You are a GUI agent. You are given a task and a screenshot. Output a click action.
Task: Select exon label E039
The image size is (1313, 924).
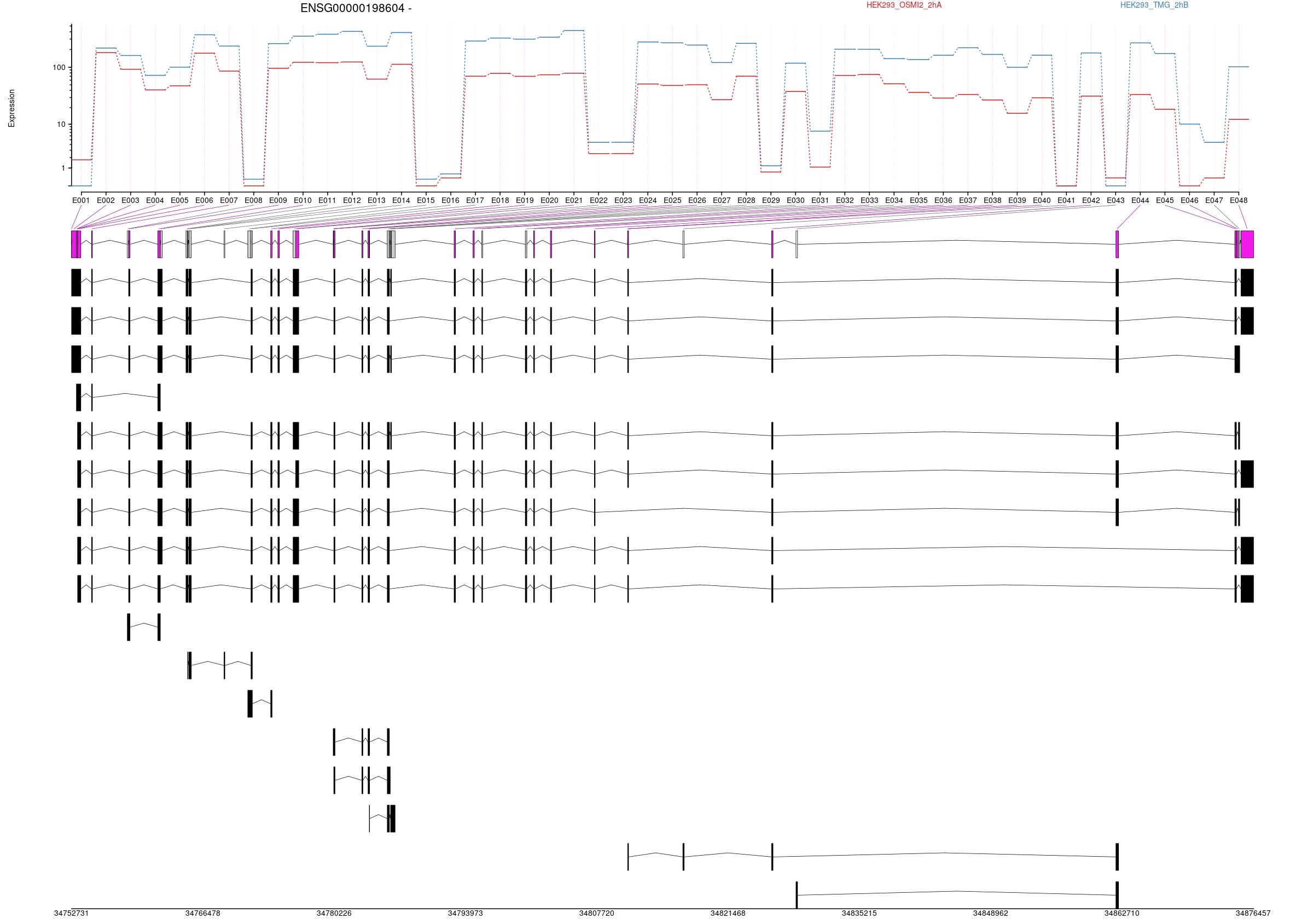[1017, 201]
